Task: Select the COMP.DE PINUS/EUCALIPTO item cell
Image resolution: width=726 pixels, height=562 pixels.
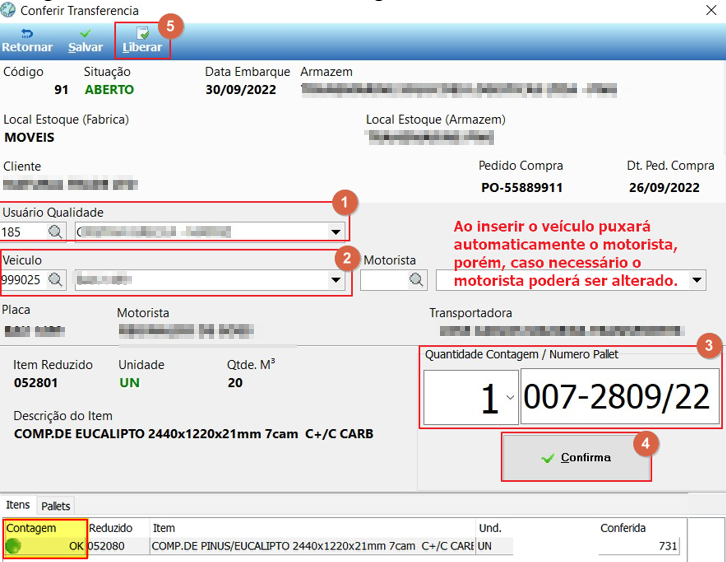Action: point(313,546)
